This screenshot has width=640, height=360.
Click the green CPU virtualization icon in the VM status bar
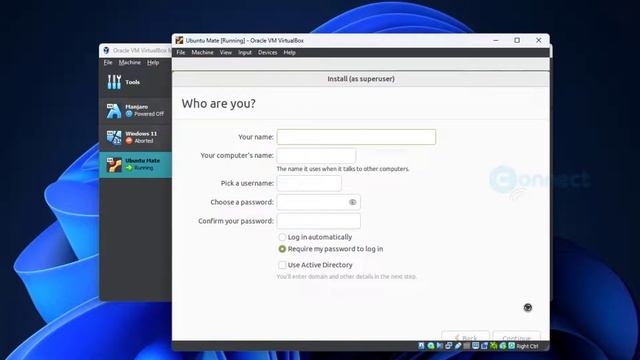(x=493, y=346)
